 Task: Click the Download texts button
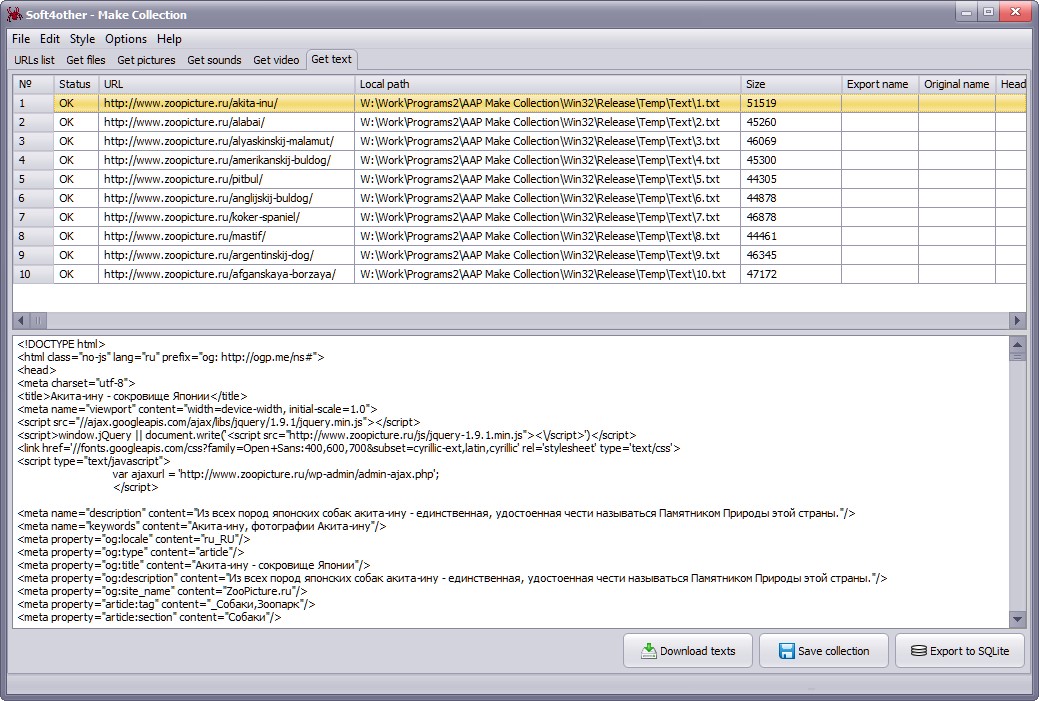pos(688,651)
